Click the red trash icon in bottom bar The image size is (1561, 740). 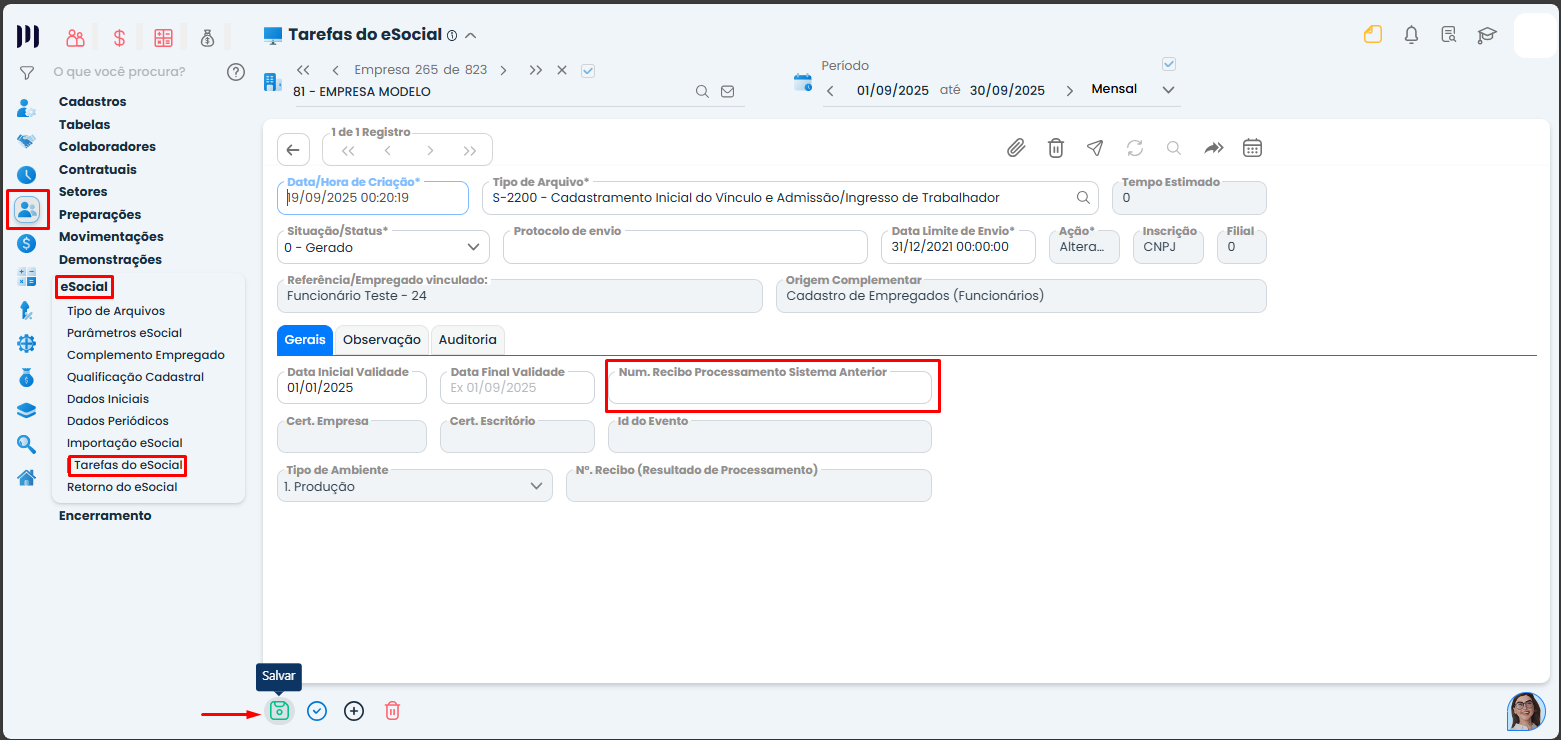pyautogui.click(x=392, y=711)
